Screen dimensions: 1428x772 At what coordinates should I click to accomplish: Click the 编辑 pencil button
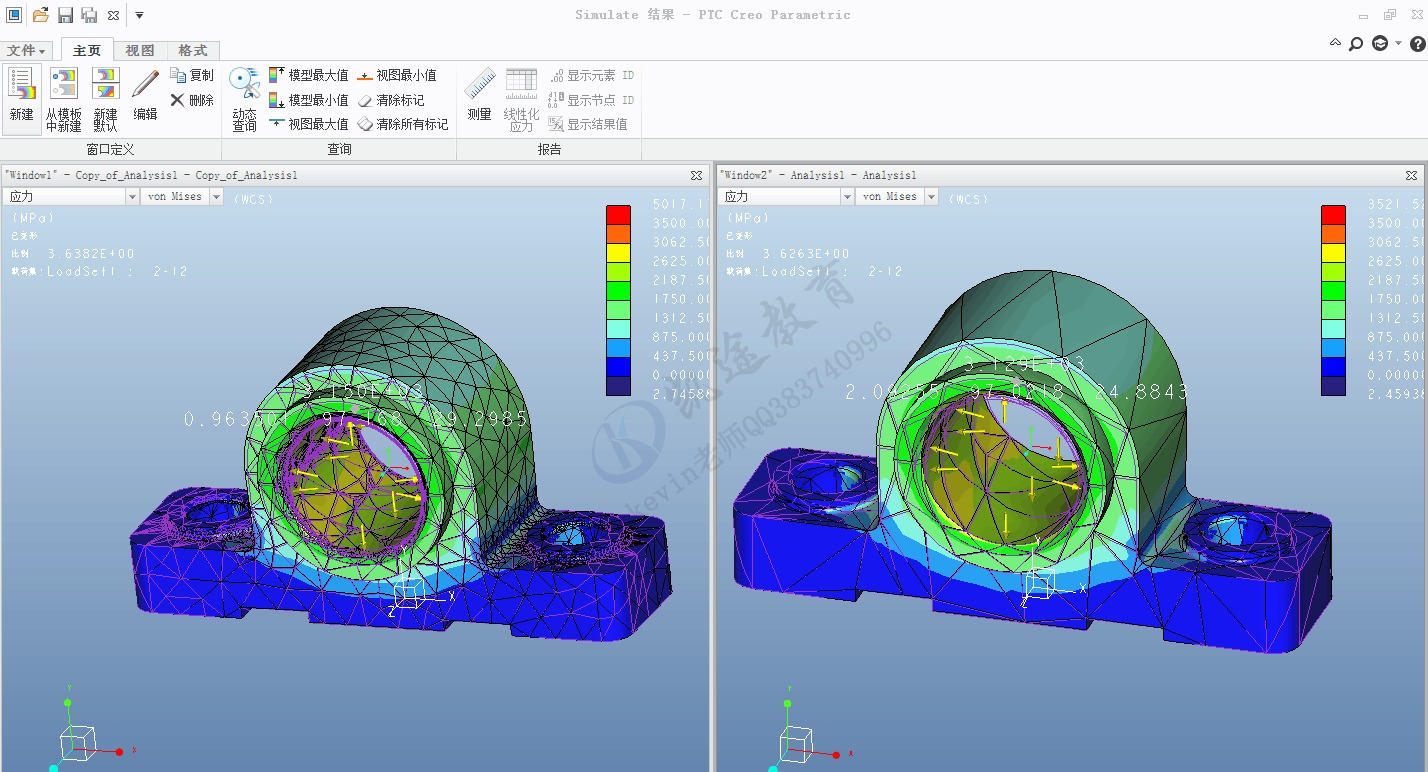146,96
